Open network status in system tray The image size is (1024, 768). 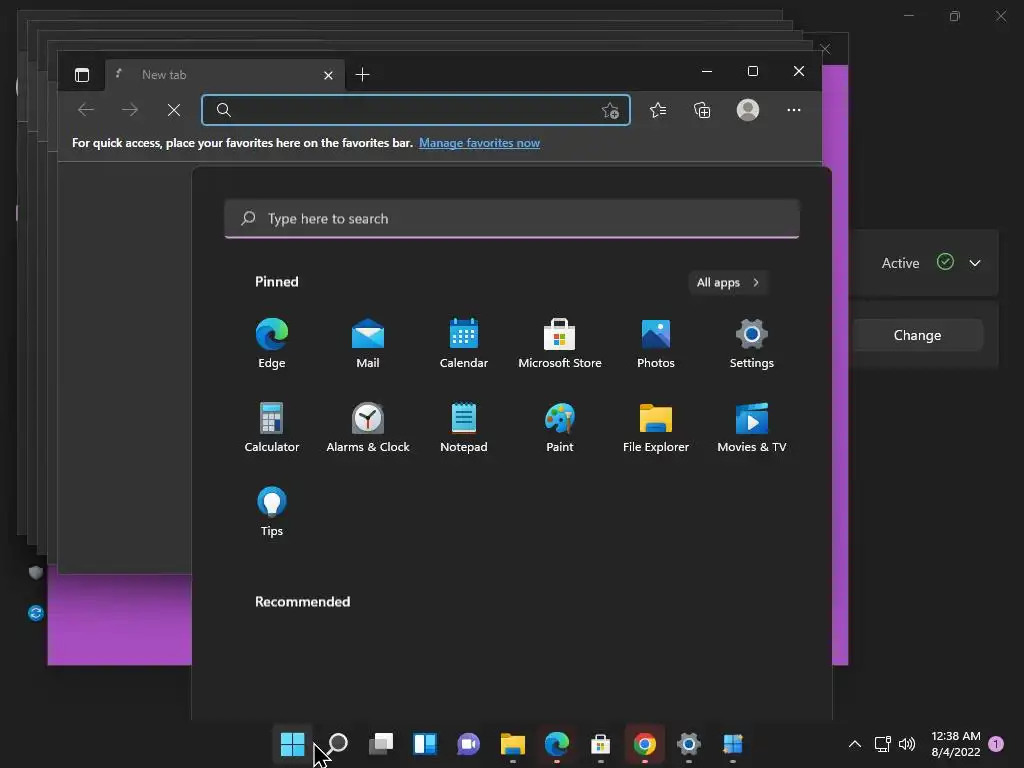[882, 744]
